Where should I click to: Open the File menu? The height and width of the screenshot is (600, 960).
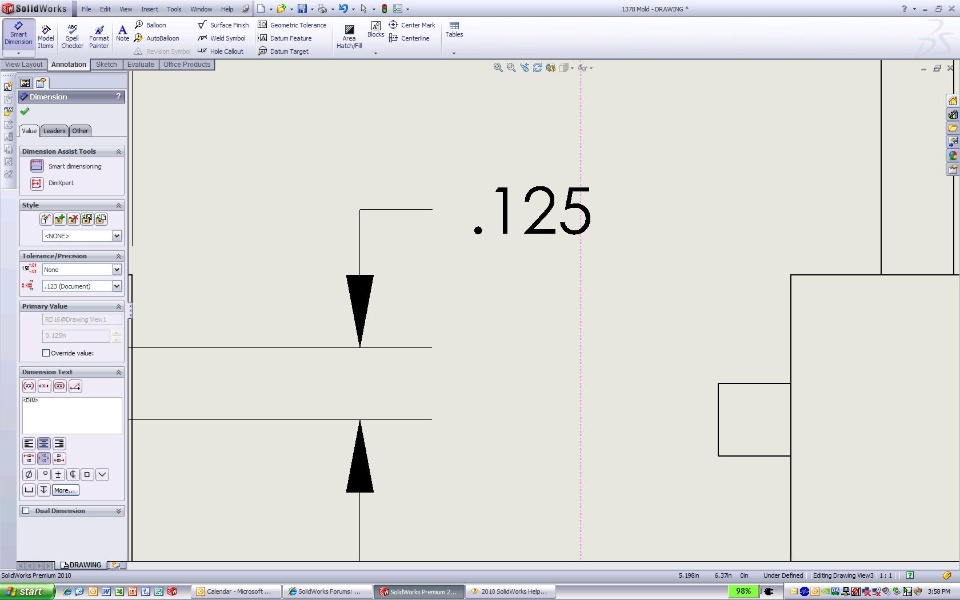(86, 9)
